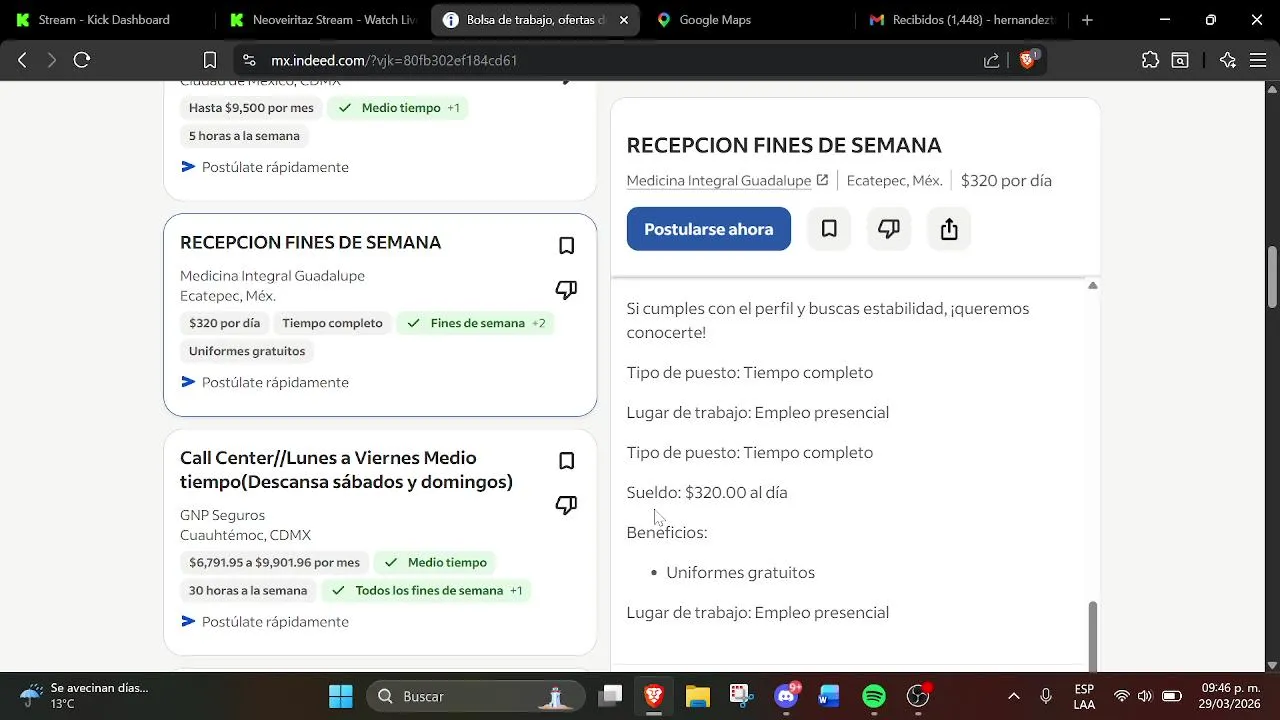Open the Wi-Fi network tray icon
This screenshot has height=720, width=1280.
[1122, 696]
